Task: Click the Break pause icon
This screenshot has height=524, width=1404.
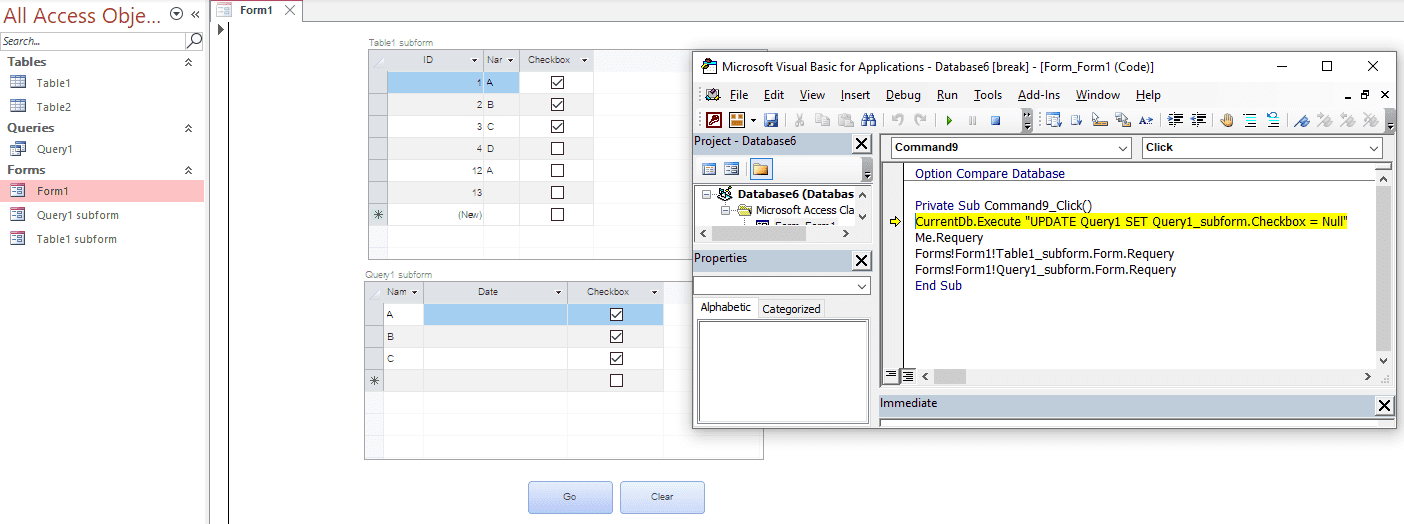Action: point(972,120)
